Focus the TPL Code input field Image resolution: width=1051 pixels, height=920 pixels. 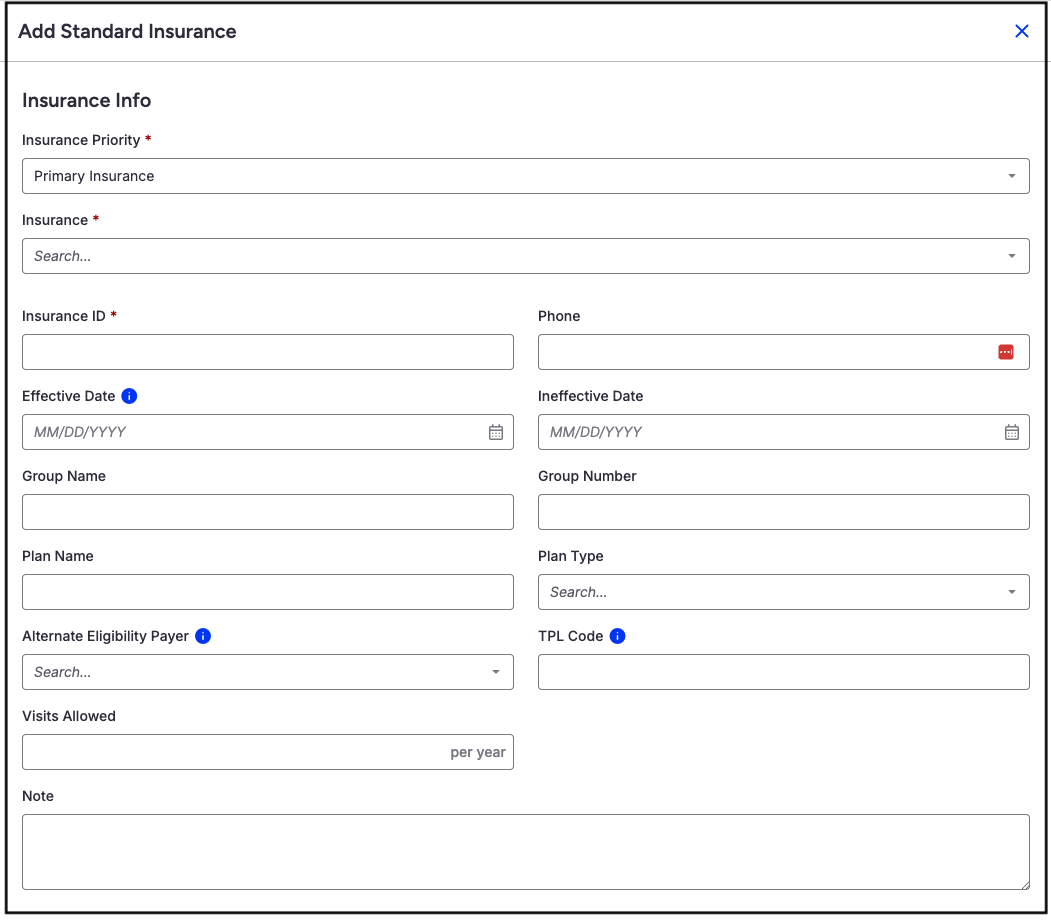[783, 672]
